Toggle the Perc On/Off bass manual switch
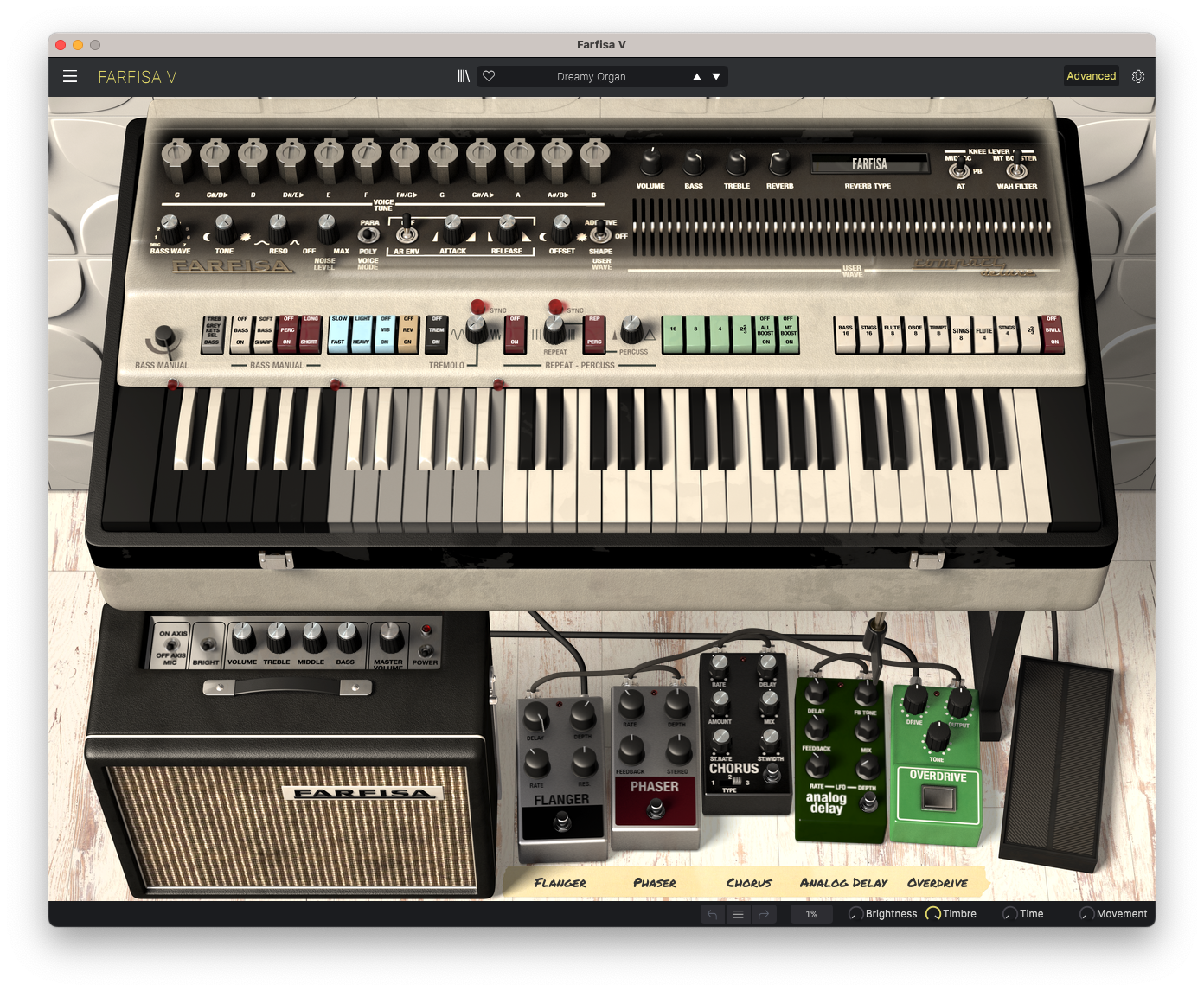This screenshot has width=1204, height=991. pyautogui.click(x=287, y=333)
